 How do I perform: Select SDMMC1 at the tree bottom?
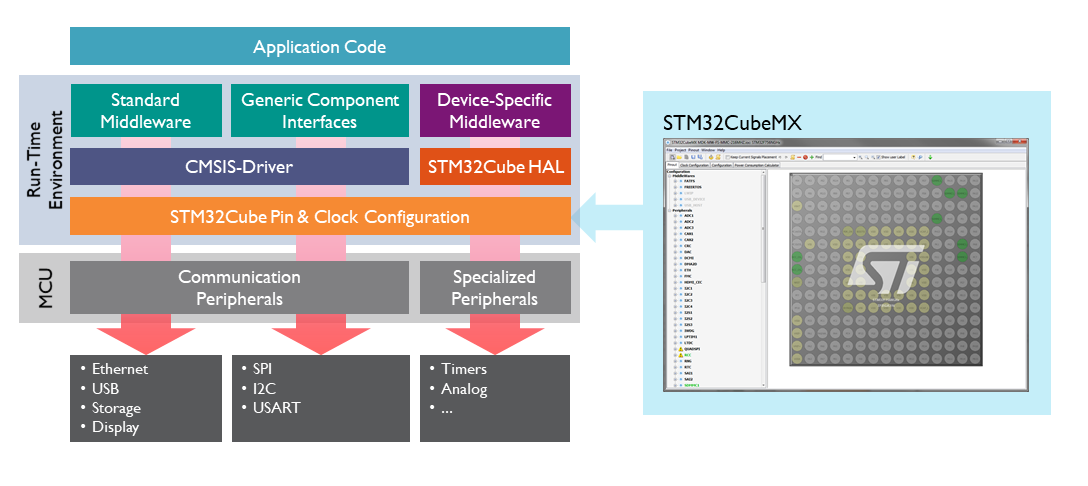[692, 385]
